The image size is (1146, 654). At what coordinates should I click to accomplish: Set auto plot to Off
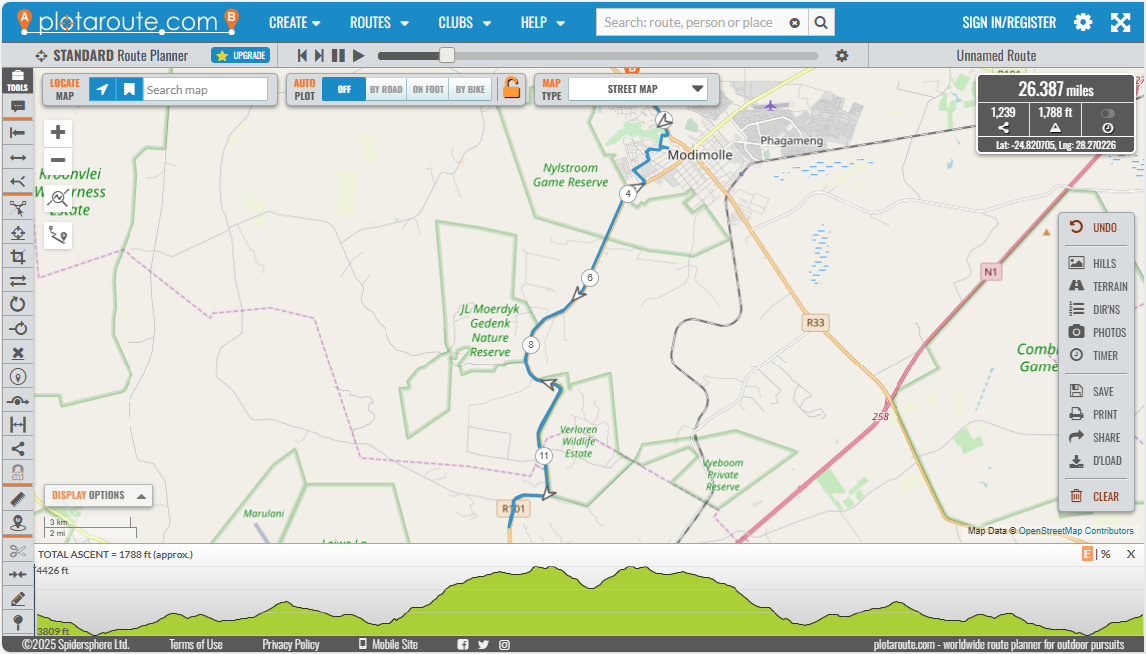[x=344, y=89]
